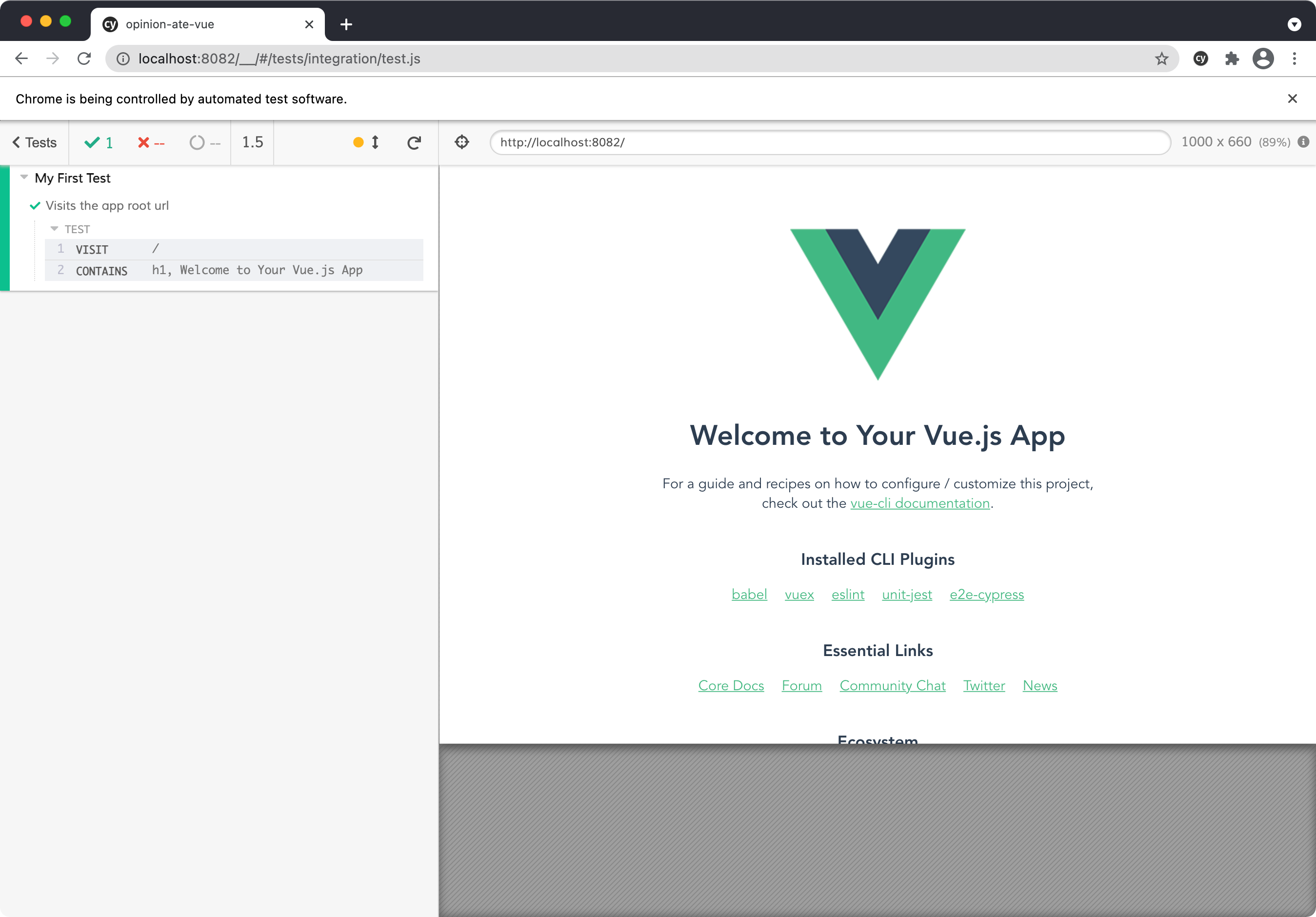The image size is (1316, 917).
Task: Click the pending tests circle indicator
Action: [x=205, y=143]
